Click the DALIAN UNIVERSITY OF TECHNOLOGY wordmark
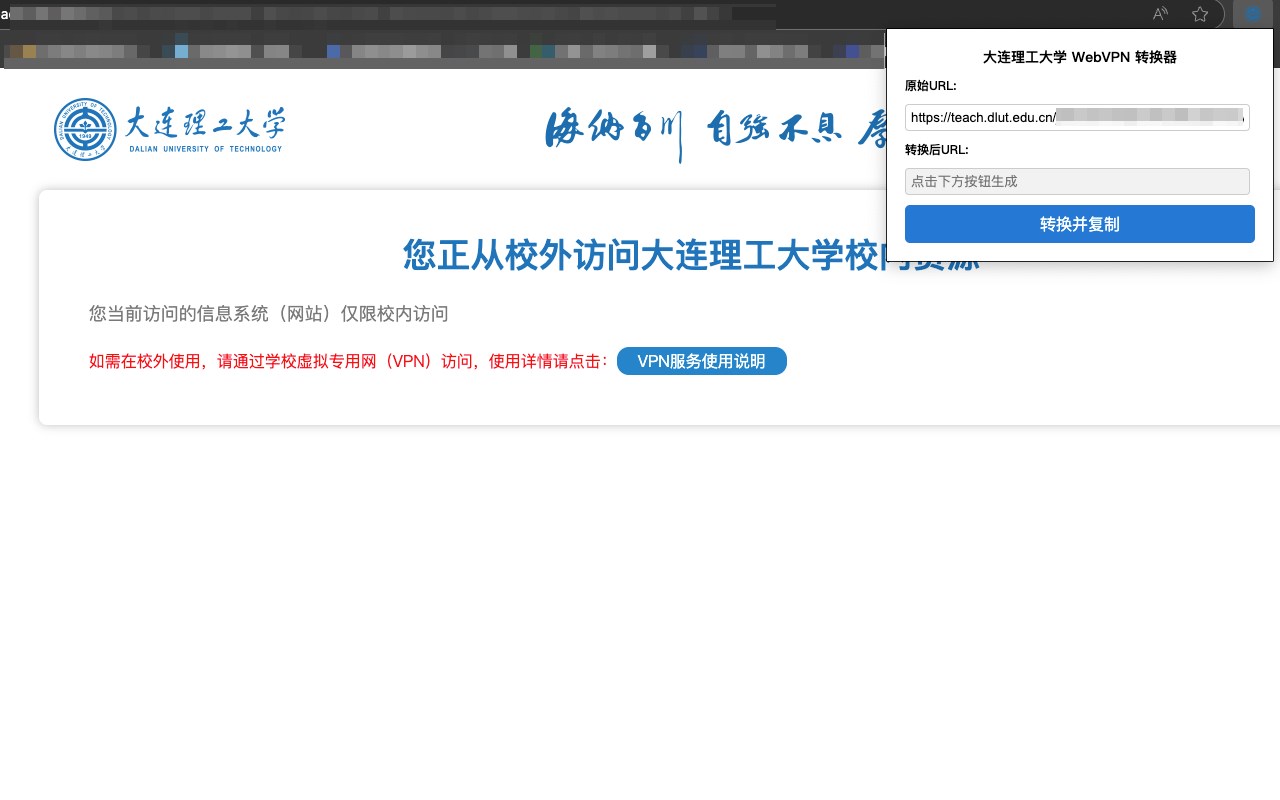The width and height of the screenshot is (1280, 800). 205,148
